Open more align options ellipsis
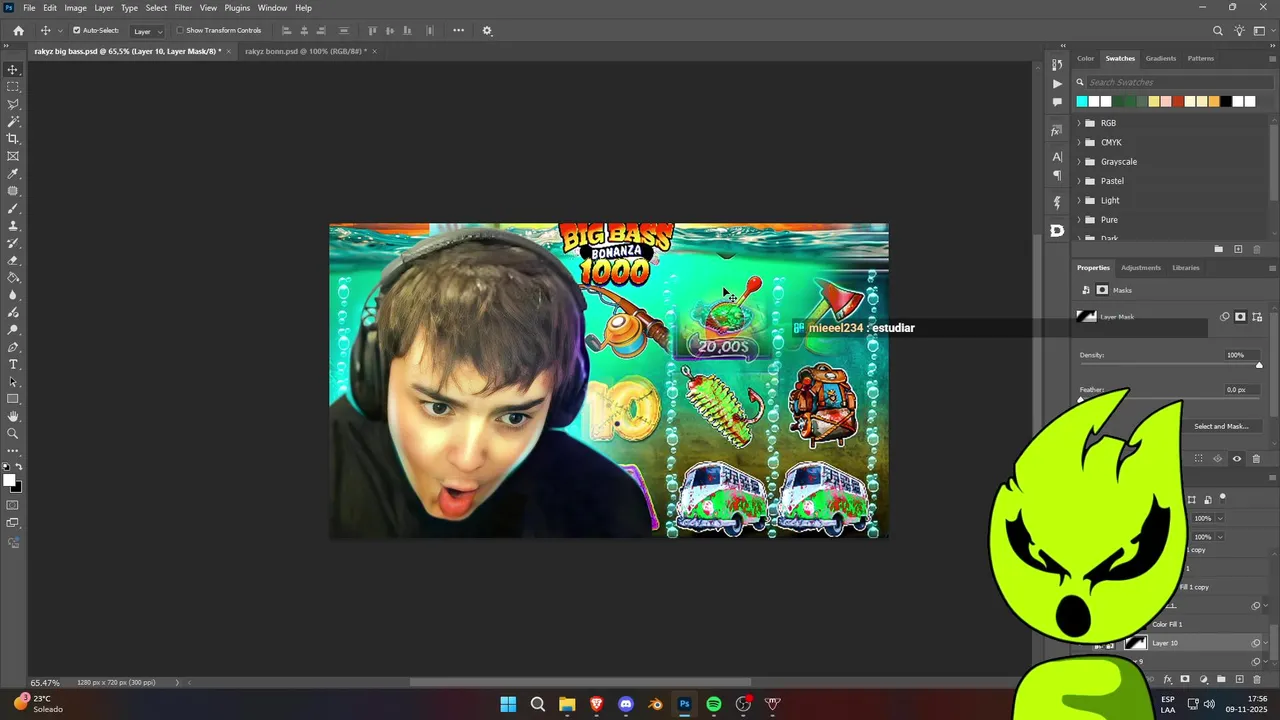Image resolution: width=1280 pixels, height=720 pixels. (x=458, y=30)
